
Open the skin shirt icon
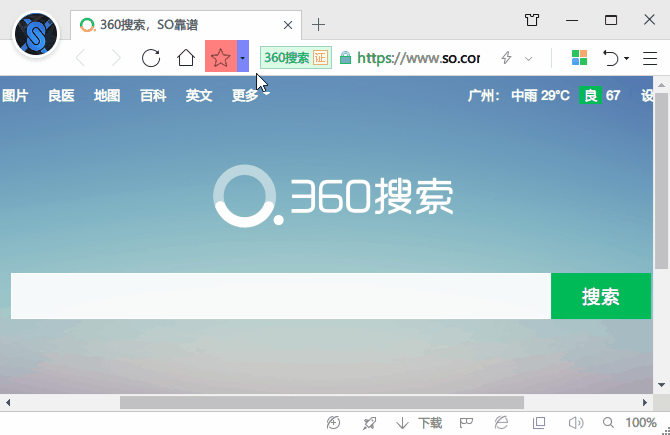pos(532,20)
